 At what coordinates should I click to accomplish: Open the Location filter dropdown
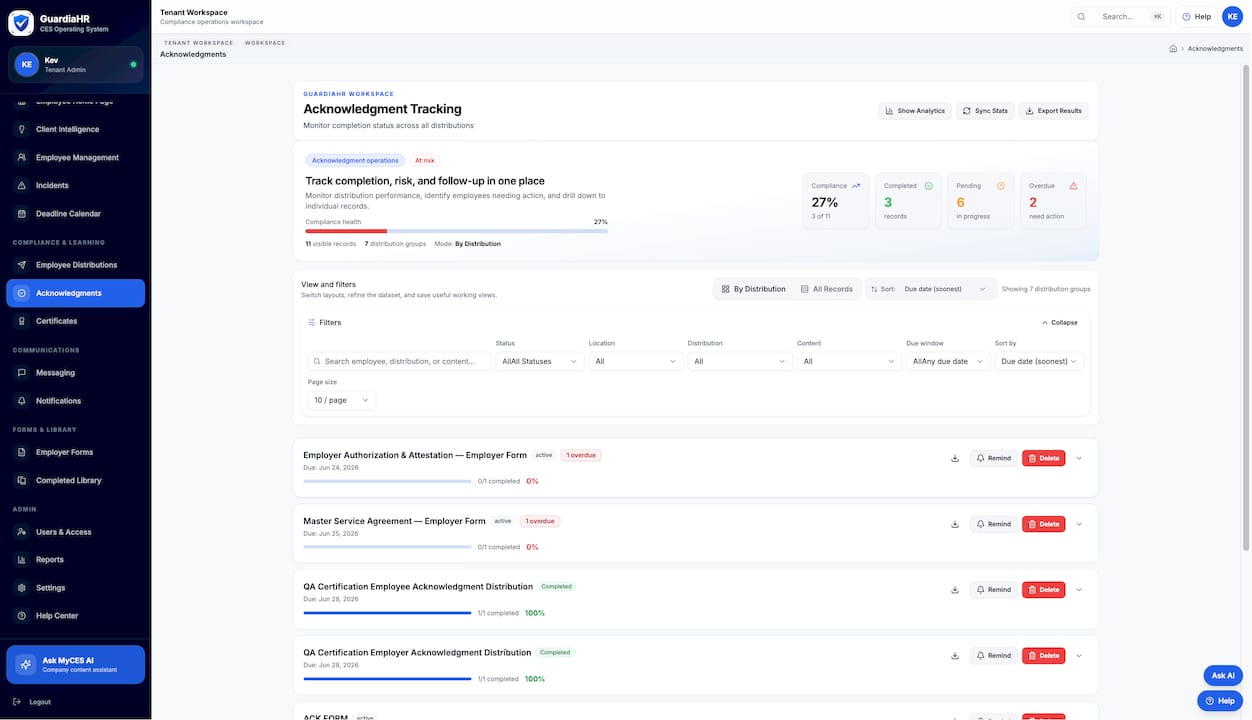pyautogui.click(x=636, y=361)
